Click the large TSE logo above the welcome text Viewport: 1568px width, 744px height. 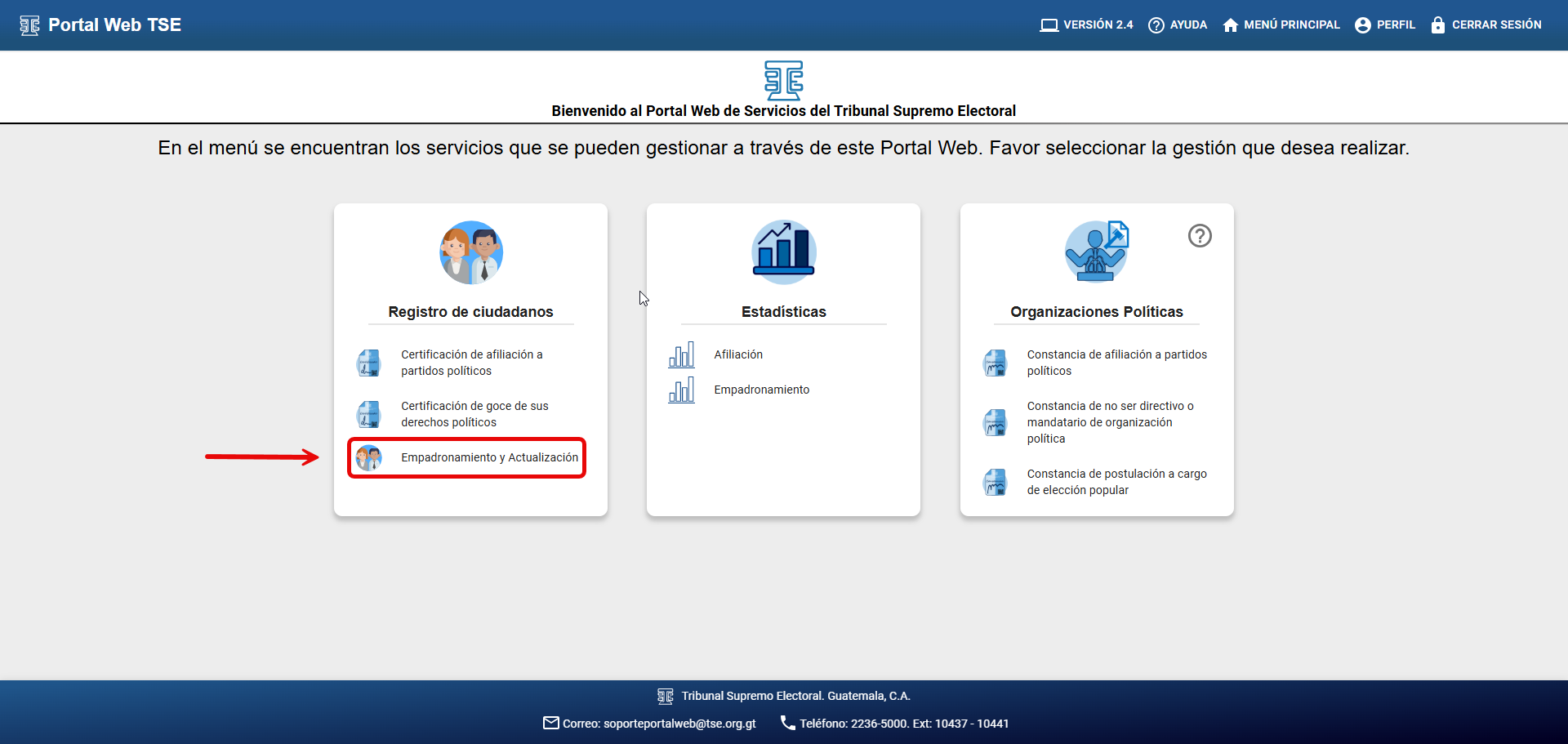click(784, 80)
